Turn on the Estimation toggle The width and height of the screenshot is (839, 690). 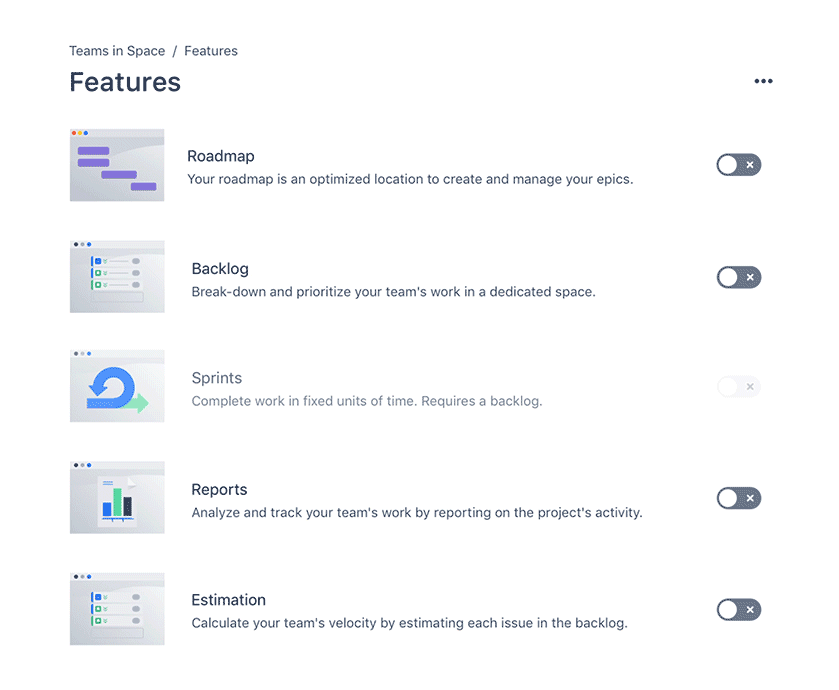pos(738,609)
